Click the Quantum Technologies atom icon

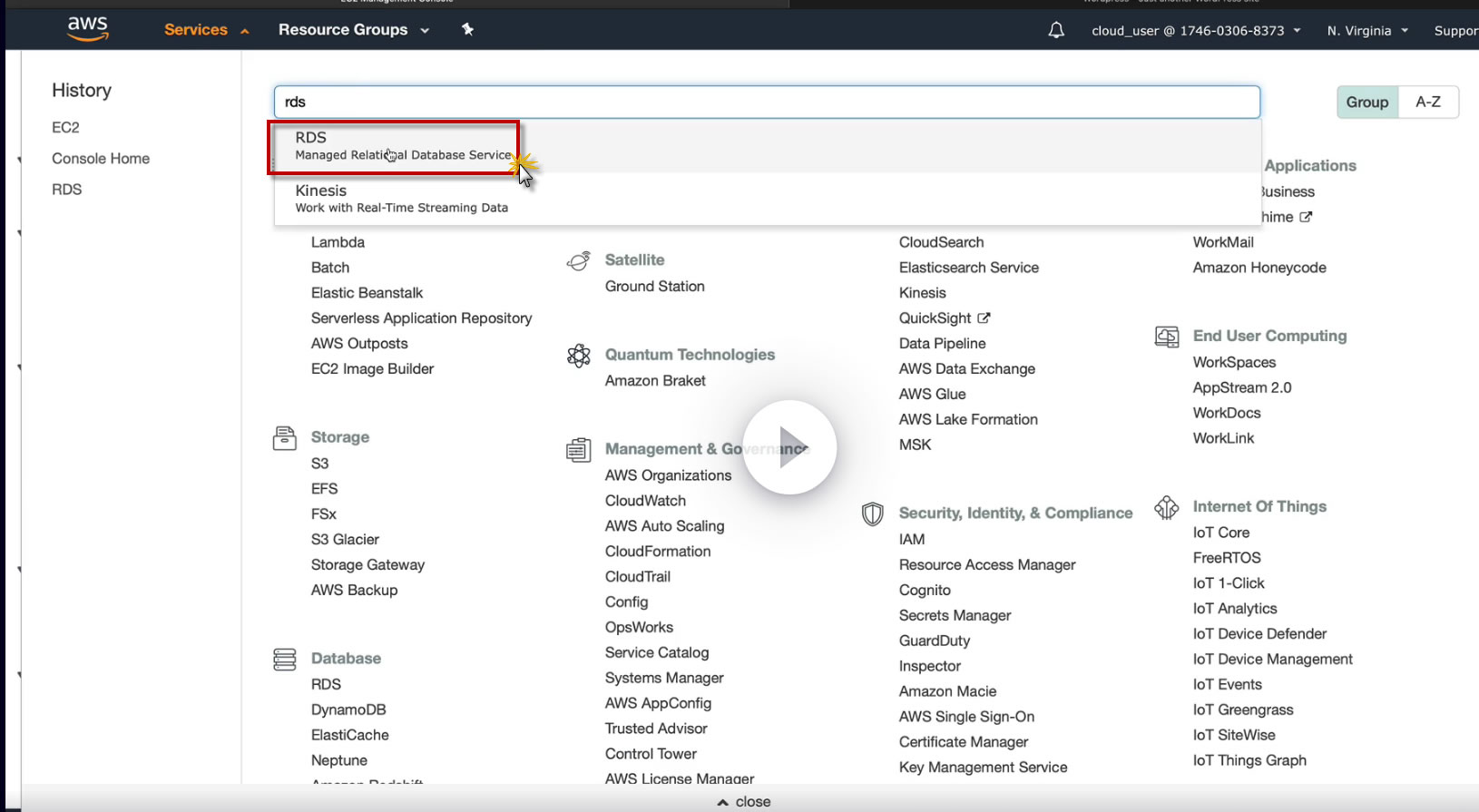579,356
